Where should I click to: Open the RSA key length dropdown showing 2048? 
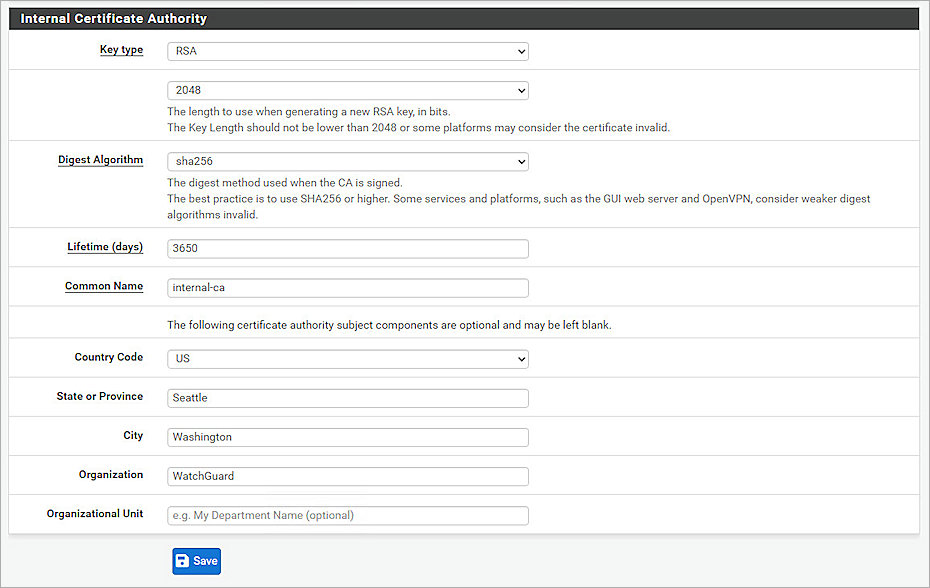(x=347, y=90)
